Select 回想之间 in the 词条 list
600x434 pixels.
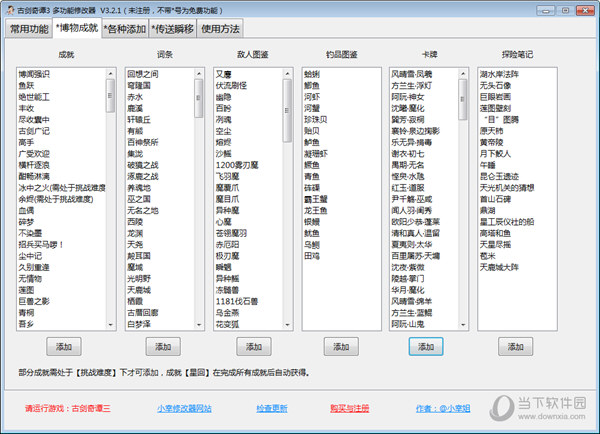point(143,74)
